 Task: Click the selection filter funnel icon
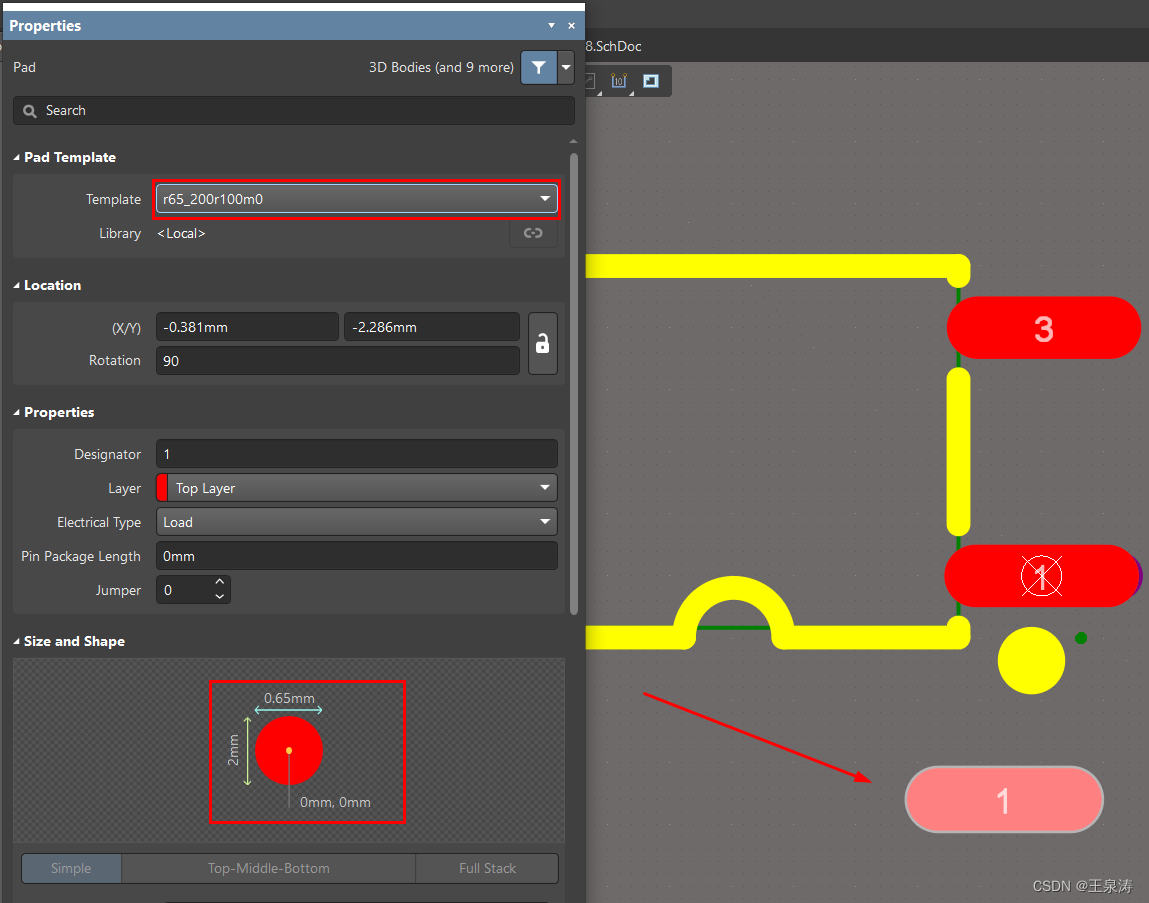(539, 67)
